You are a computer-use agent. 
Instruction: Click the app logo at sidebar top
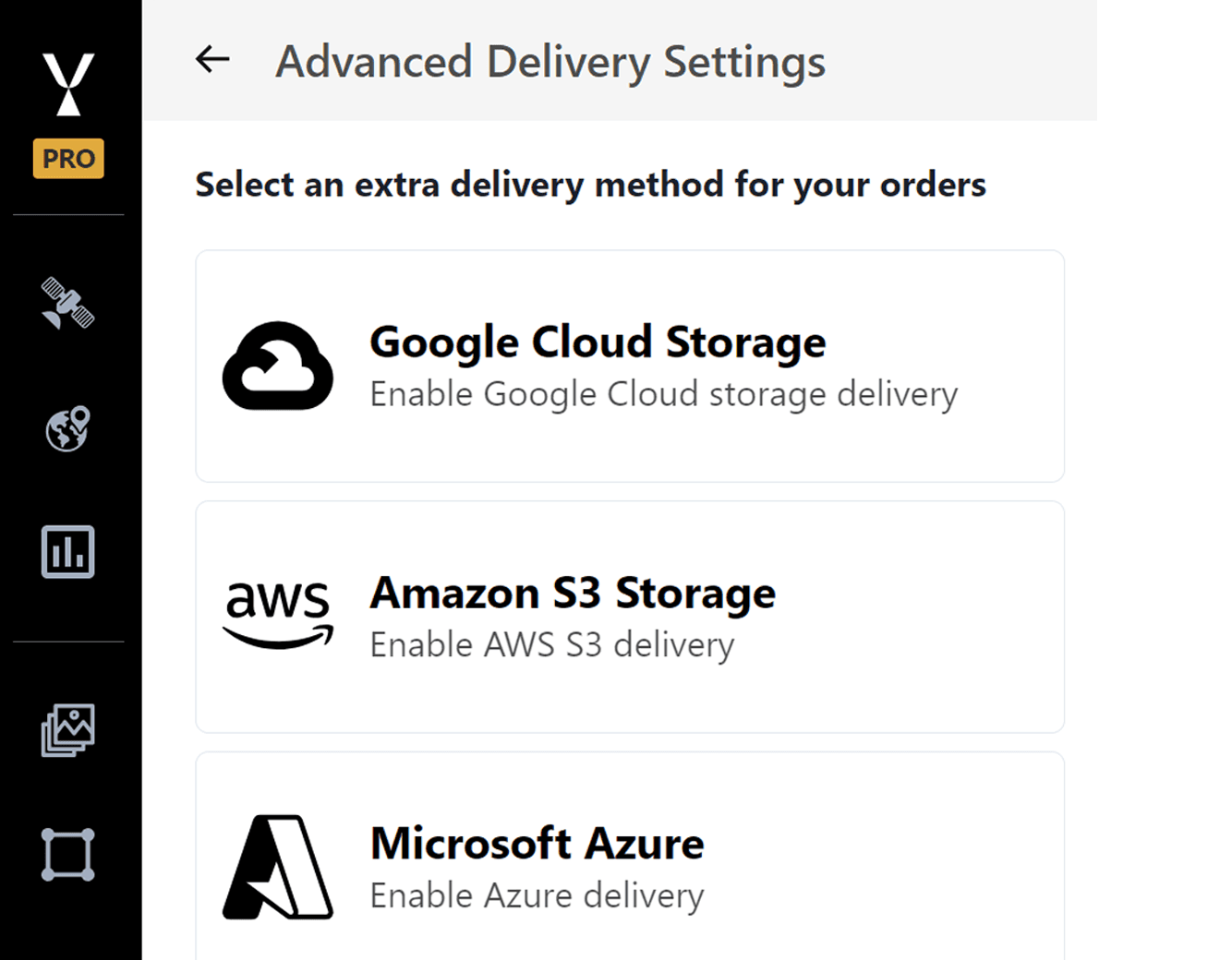[68, 83]
